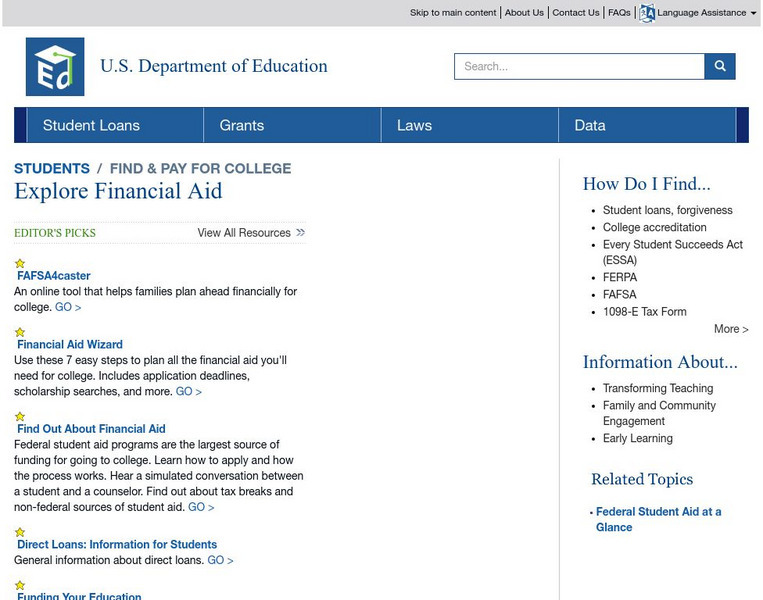The width and height of the screenshot is (763, 600).
Task: Click the magnifier search button
Action: tap(720, 67)
